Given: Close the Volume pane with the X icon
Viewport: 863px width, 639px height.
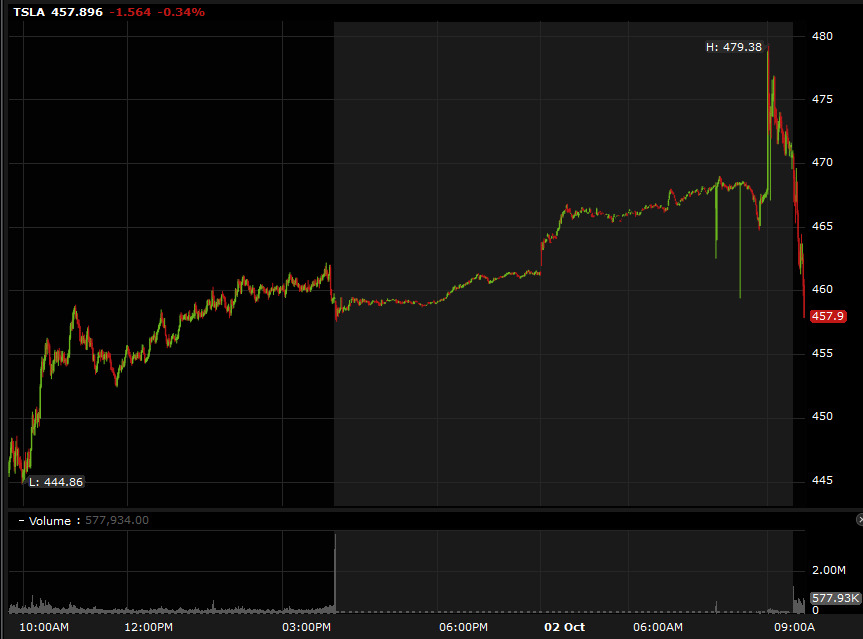Looking at the screenshot, I should 859,520.
